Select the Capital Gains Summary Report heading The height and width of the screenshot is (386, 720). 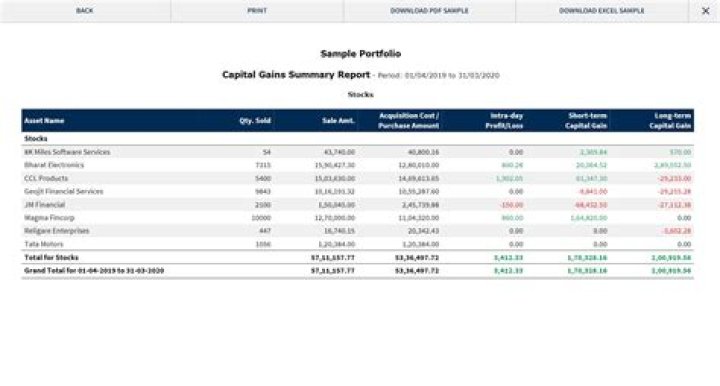tap(296, 75)
